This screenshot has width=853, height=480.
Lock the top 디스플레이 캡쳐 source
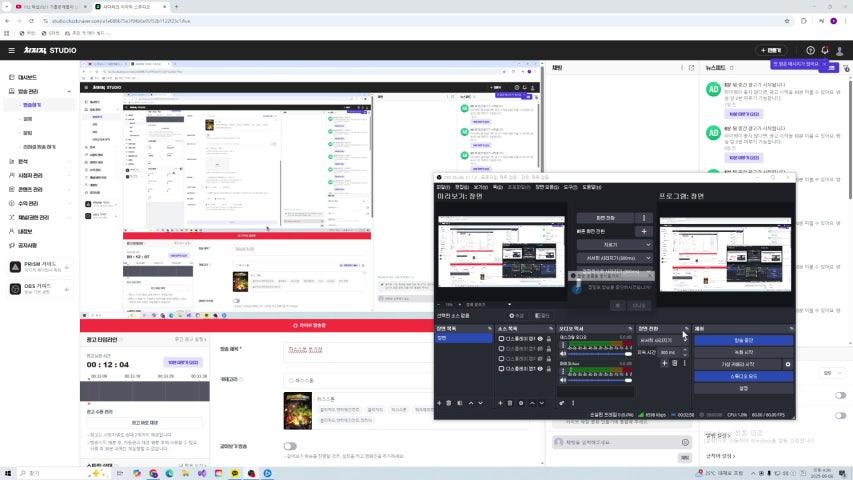click(548, 339)
